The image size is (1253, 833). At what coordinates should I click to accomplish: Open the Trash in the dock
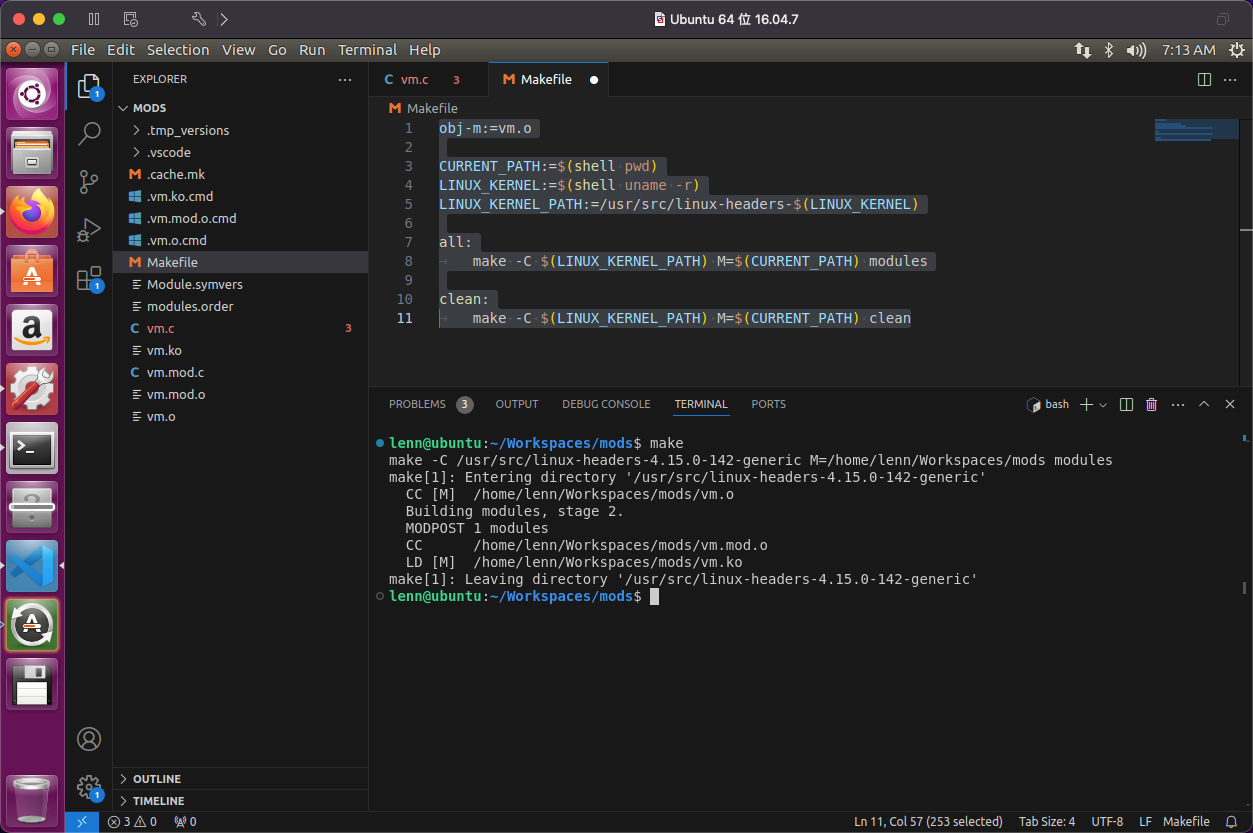coord(33,800)
